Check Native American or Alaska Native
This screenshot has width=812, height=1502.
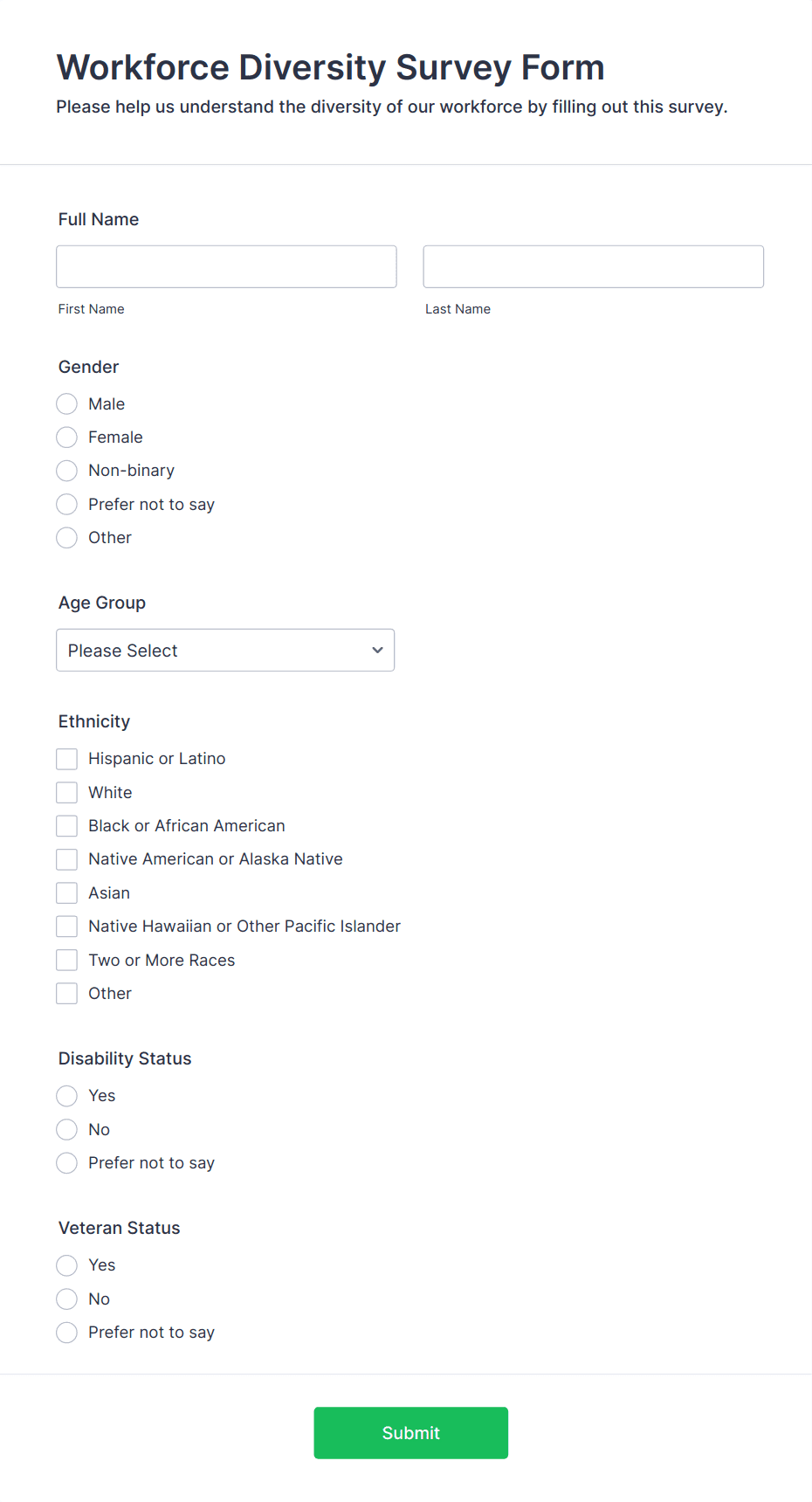pos(66,859)
